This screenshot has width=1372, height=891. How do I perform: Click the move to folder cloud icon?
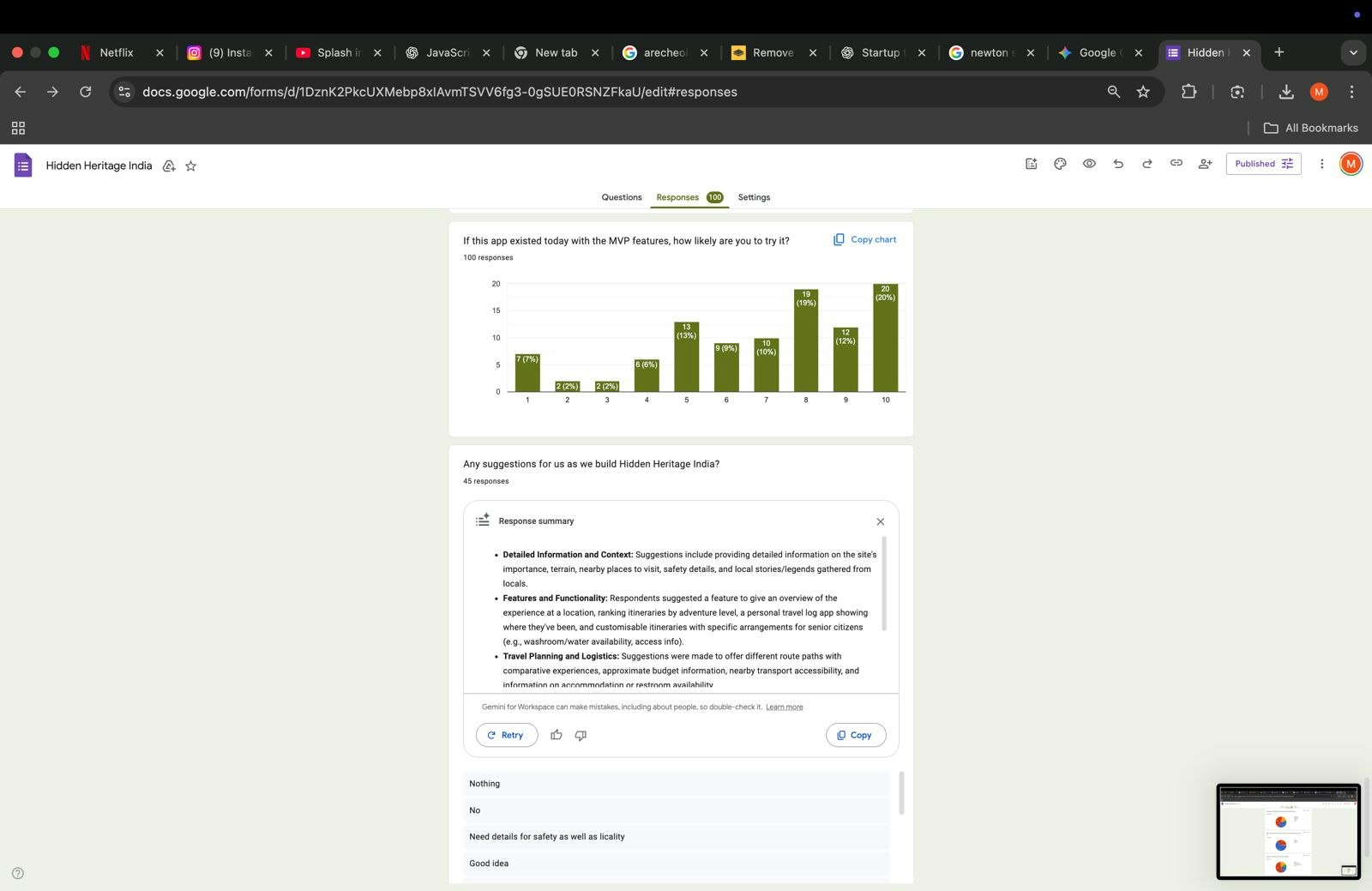coord(169,166)
